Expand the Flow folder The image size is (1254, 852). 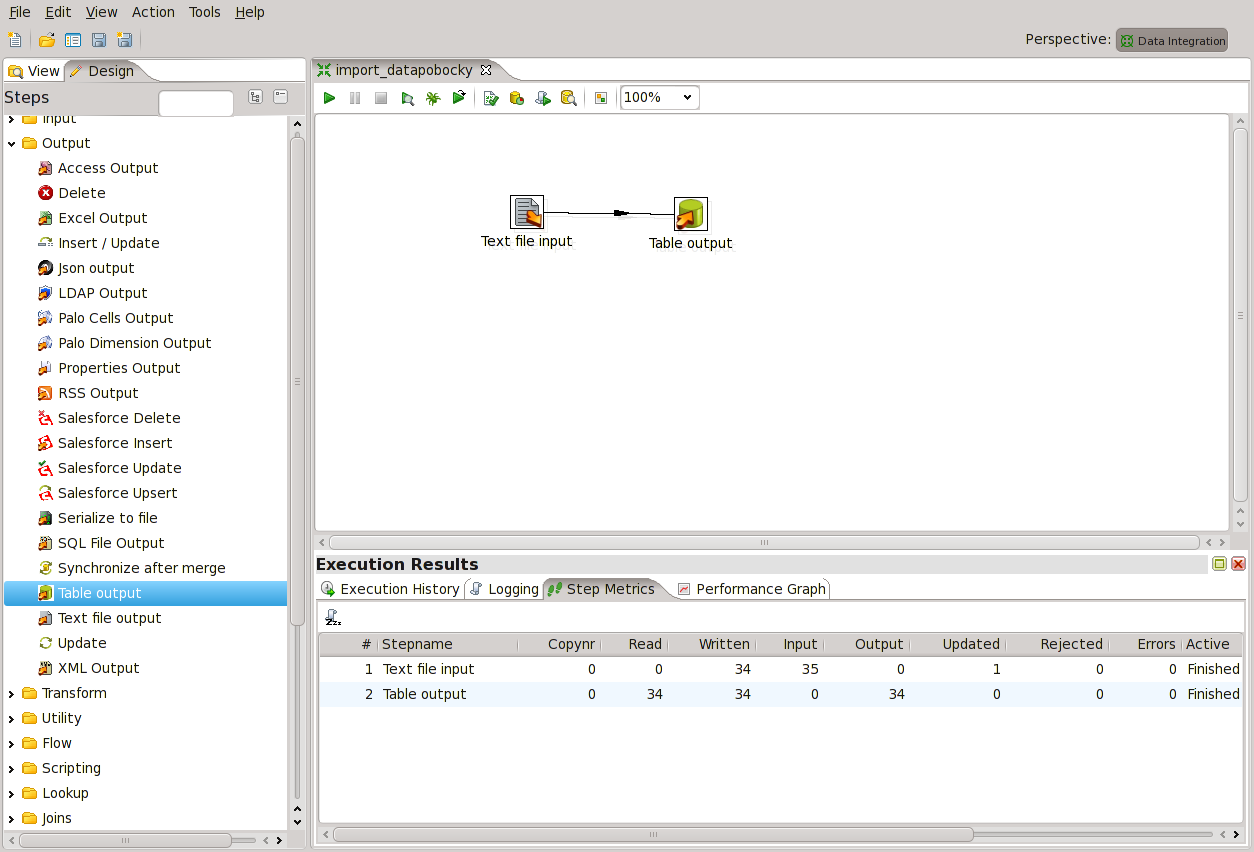point(11,743)
